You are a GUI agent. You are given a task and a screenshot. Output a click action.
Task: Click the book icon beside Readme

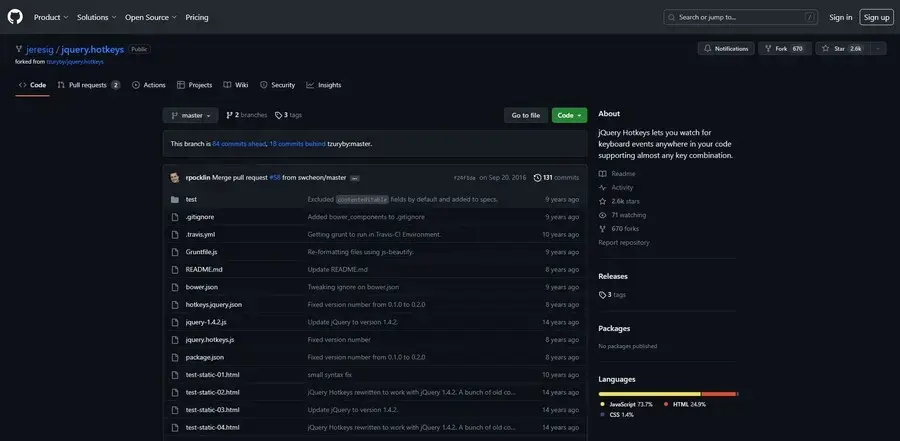(602, 174)
